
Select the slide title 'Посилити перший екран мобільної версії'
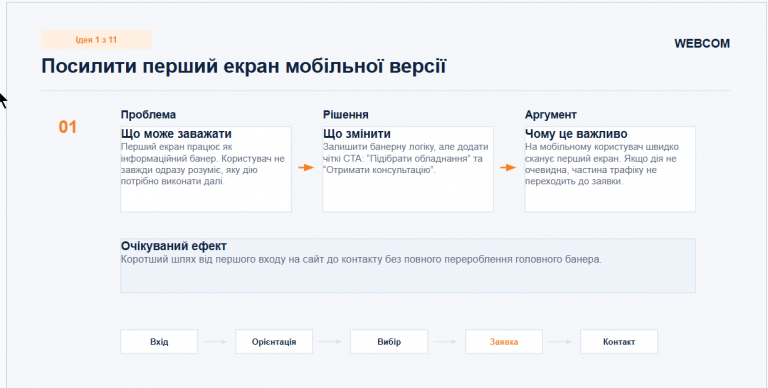(243, 66)
